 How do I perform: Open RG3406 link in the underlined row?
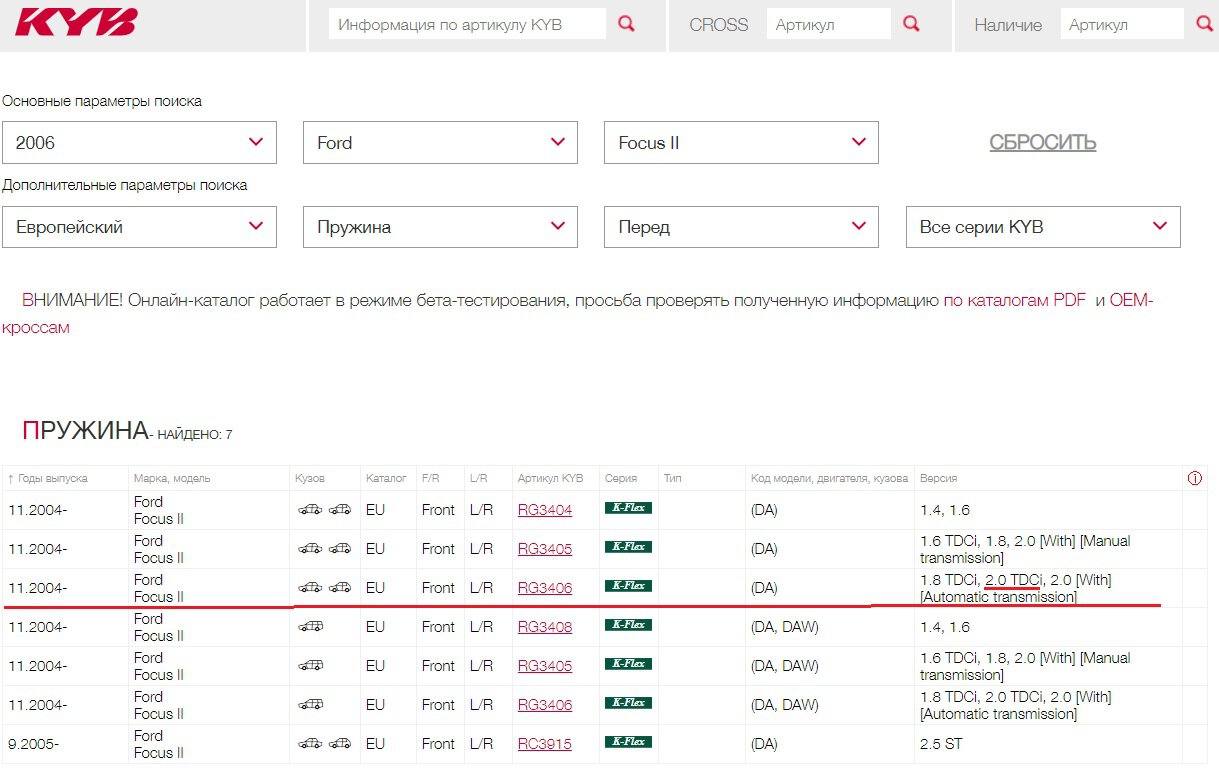click(545, 588)
